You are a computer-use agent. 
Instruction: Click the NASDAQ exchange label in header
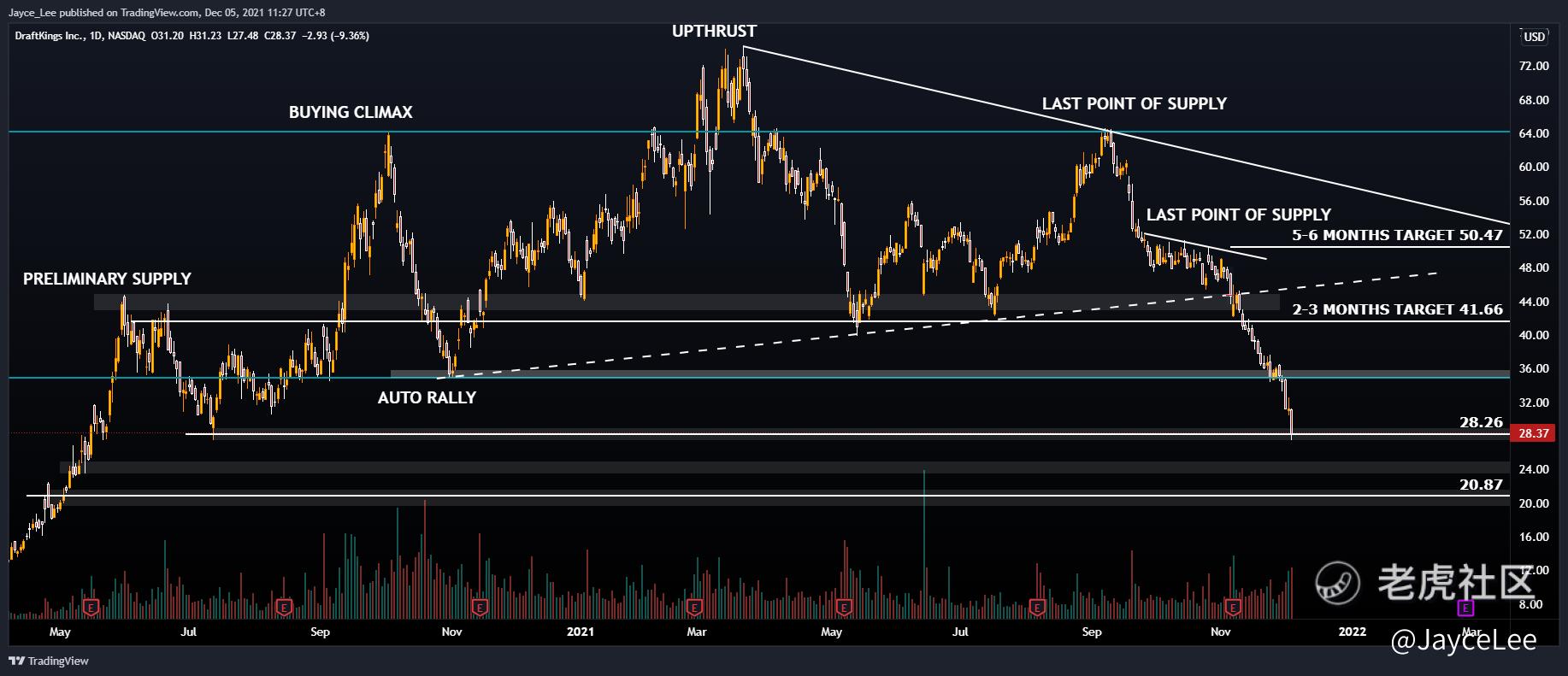[x=127, y=36]
